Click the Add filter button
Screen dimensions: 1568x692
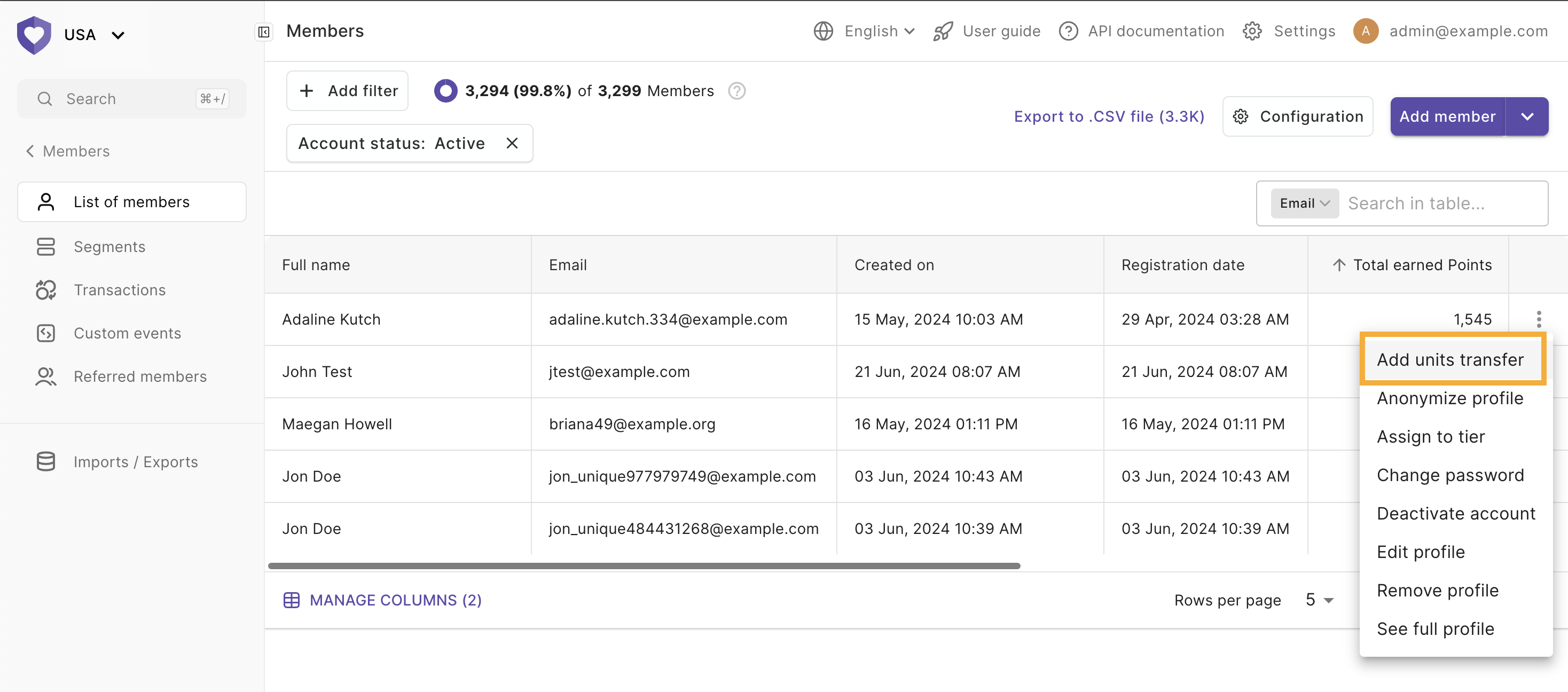click(x=348, y=91)
